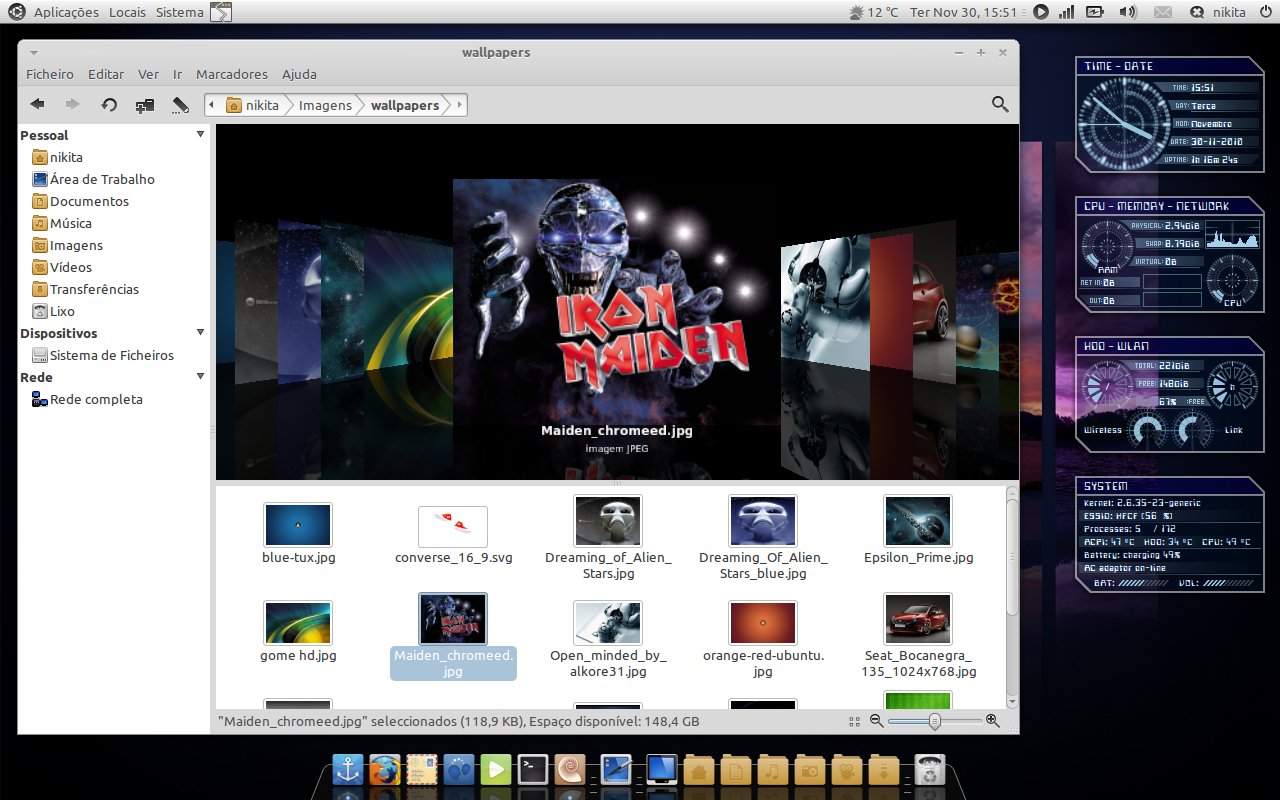Open the anchor Docky icon in dock
Viewport: 1280px width, 800px height.
coord(347,770)
